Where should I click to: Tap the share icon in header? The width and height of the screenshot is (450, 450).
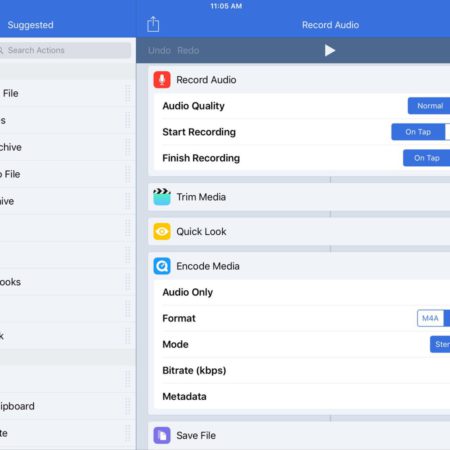(x=153, y=24)
